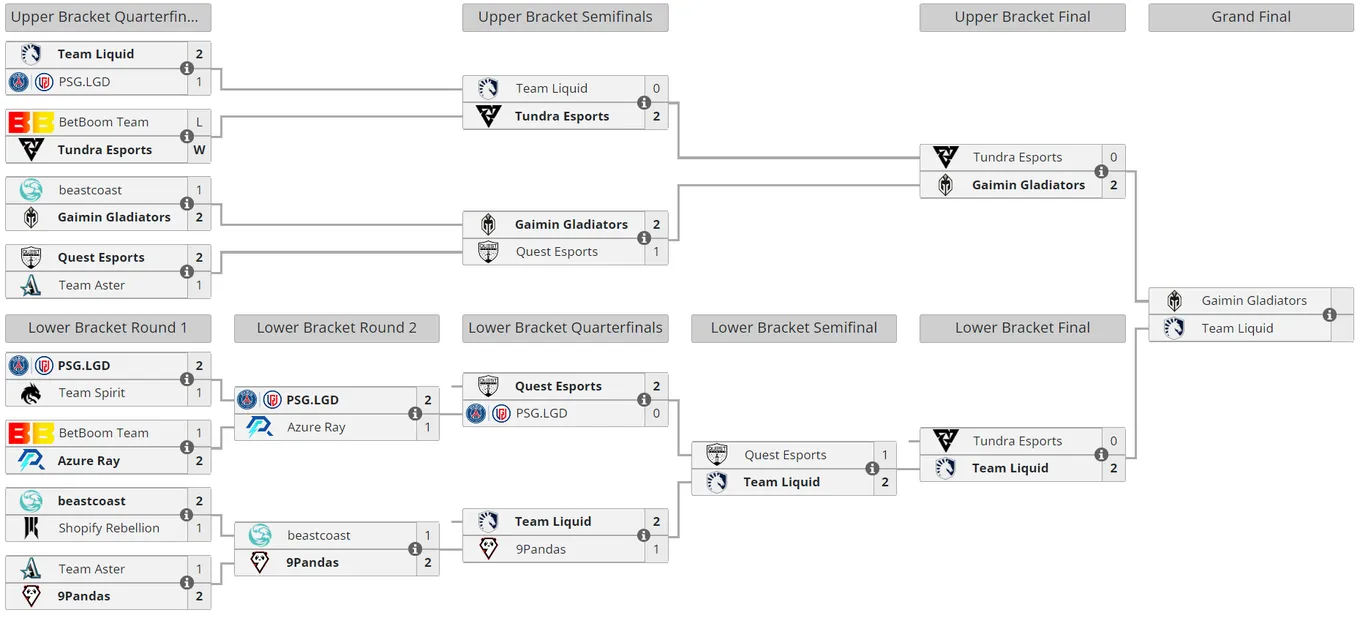Viewport: 1360px width, 620px height.
Task: Click Tundra Esports in Upper Bracket Final
Action: [x=1017, y=157]
